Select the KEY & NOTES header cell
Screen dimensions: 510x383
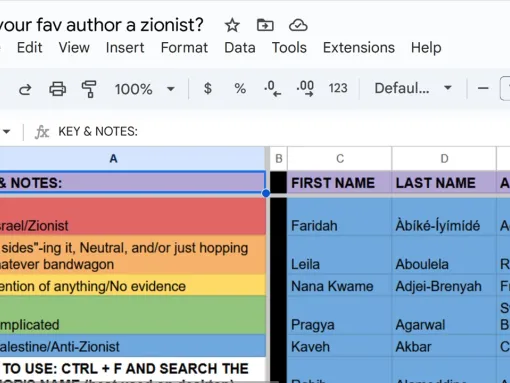coord(133,182)
